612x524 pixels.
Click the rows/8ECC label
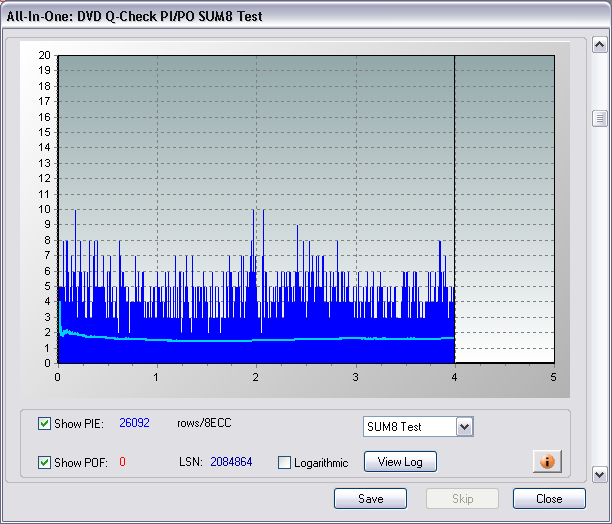204,423
